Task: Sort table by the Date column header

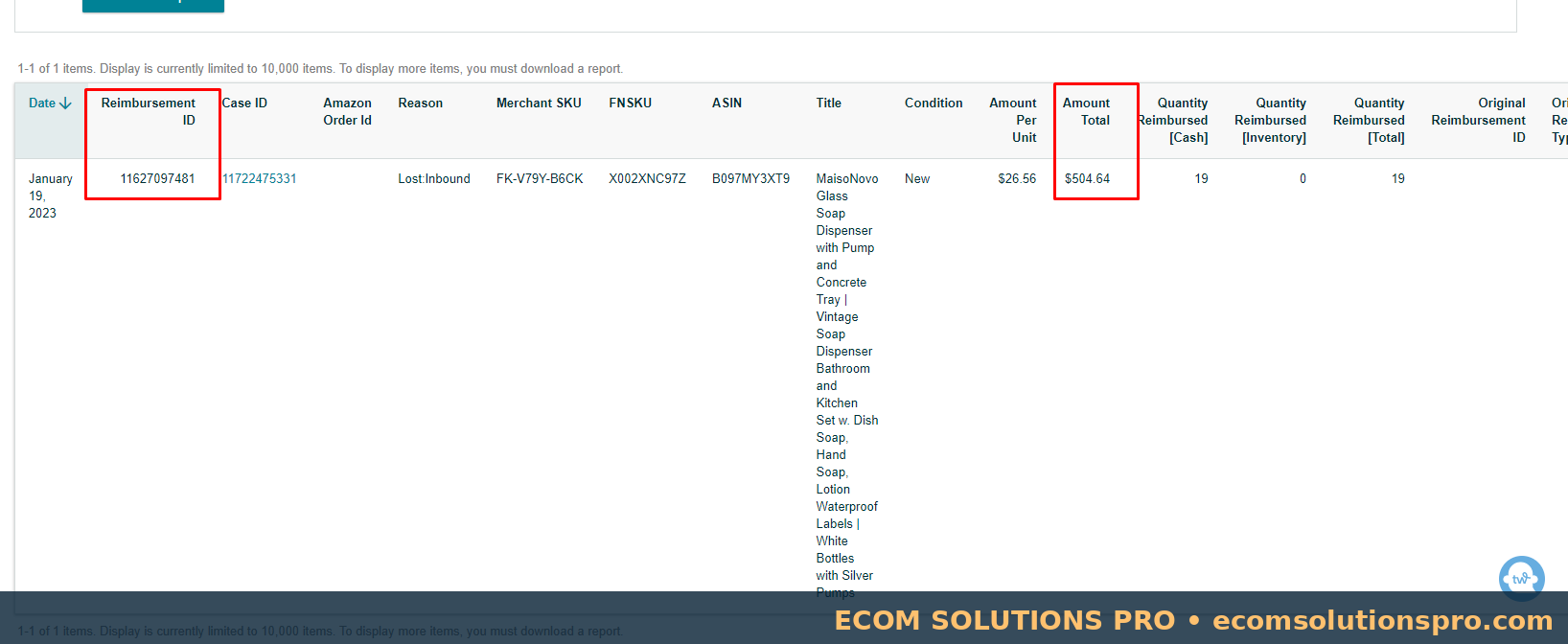Action: tap(50, 103)
